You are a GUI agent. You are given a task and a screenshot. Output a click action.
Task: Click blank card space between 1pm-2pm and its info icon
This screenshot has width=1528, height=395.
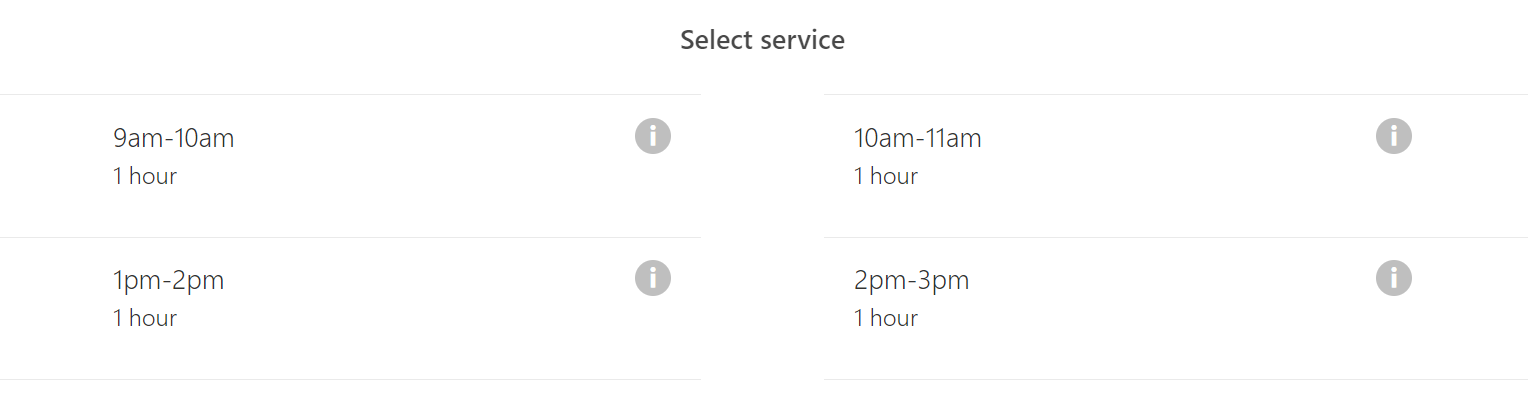pos(430,281)
